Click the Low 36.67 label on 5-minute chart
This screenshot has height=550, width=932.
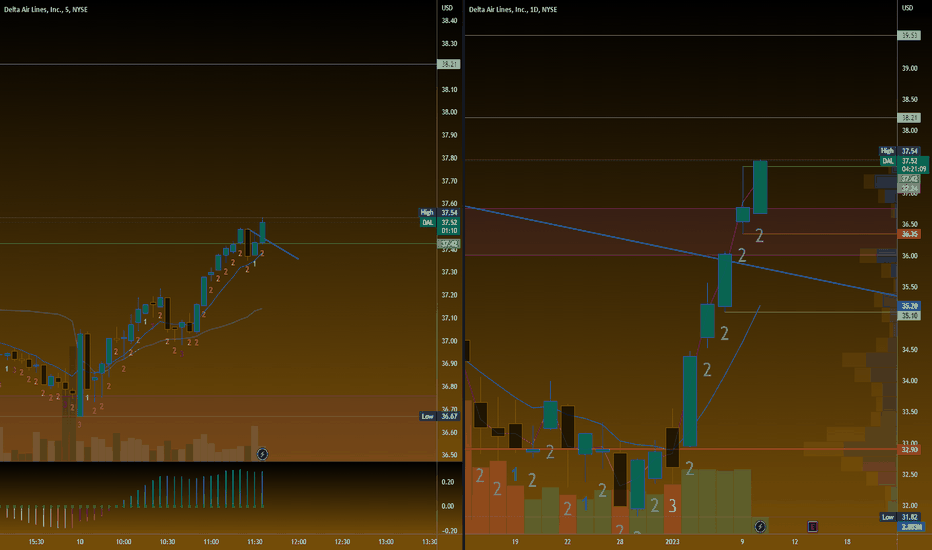[x=440, y=416]
